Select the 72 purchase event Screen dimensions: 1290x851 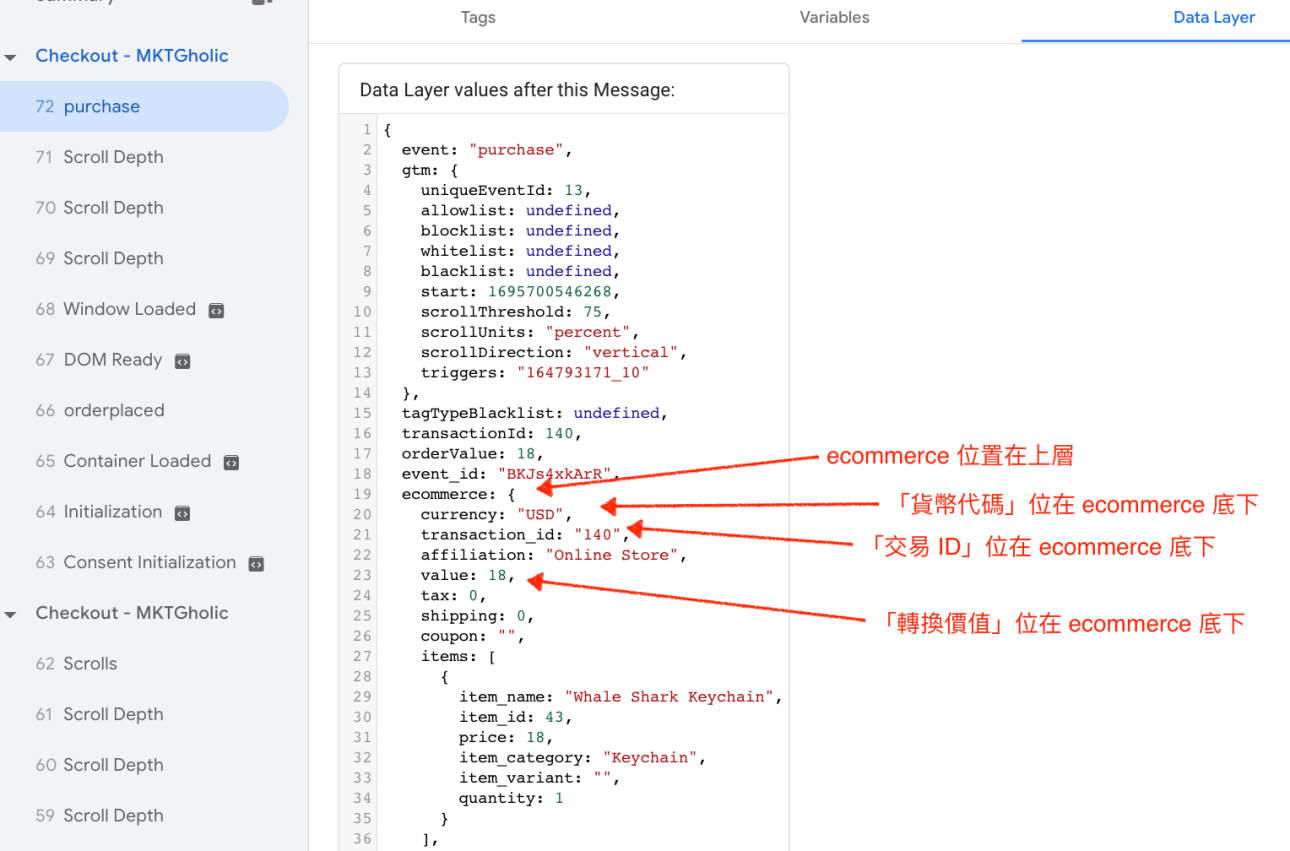click(x=144, y=106)
